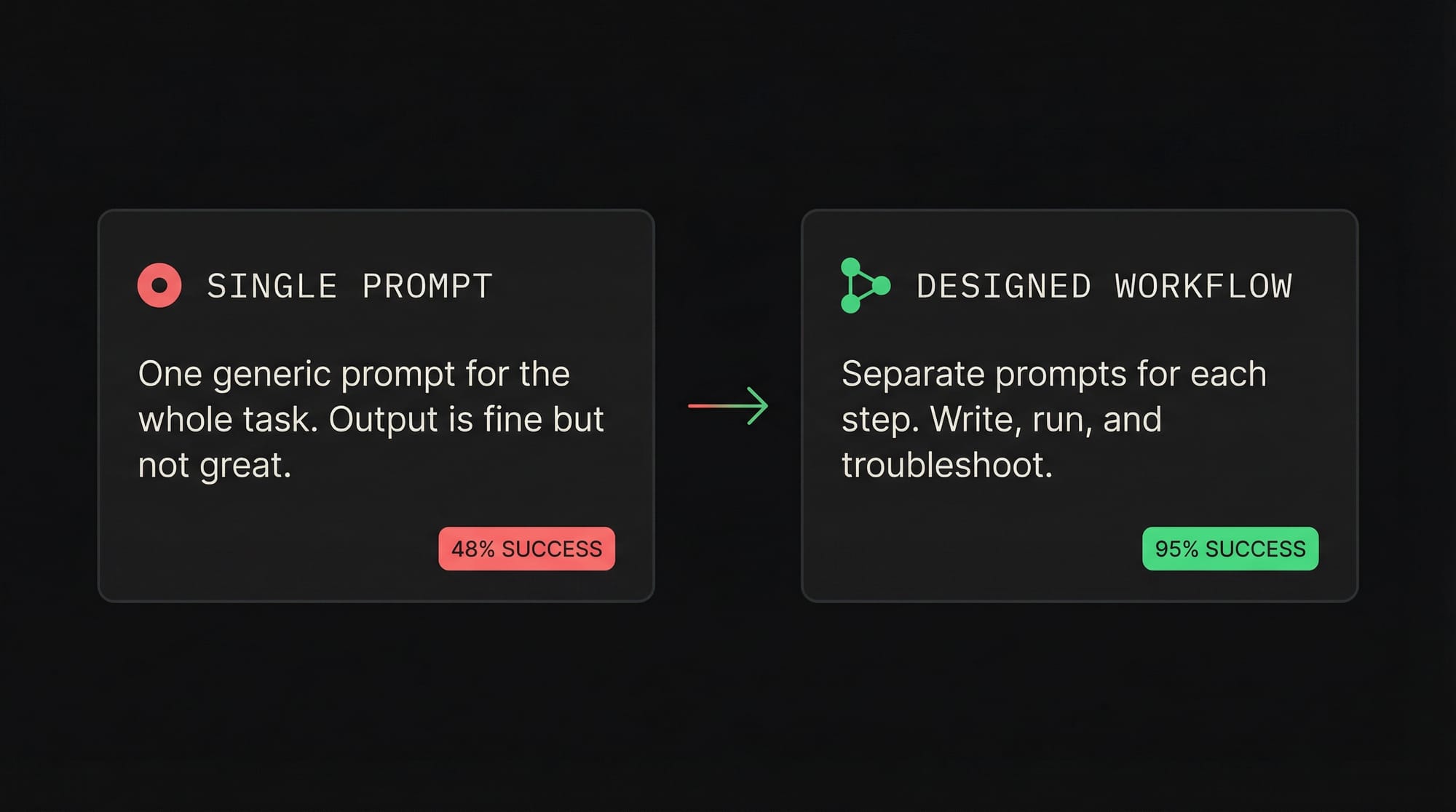Click the line "whole task. Output is fine but"
Viewport: 1456px width, 812px height.
point(371,420)
